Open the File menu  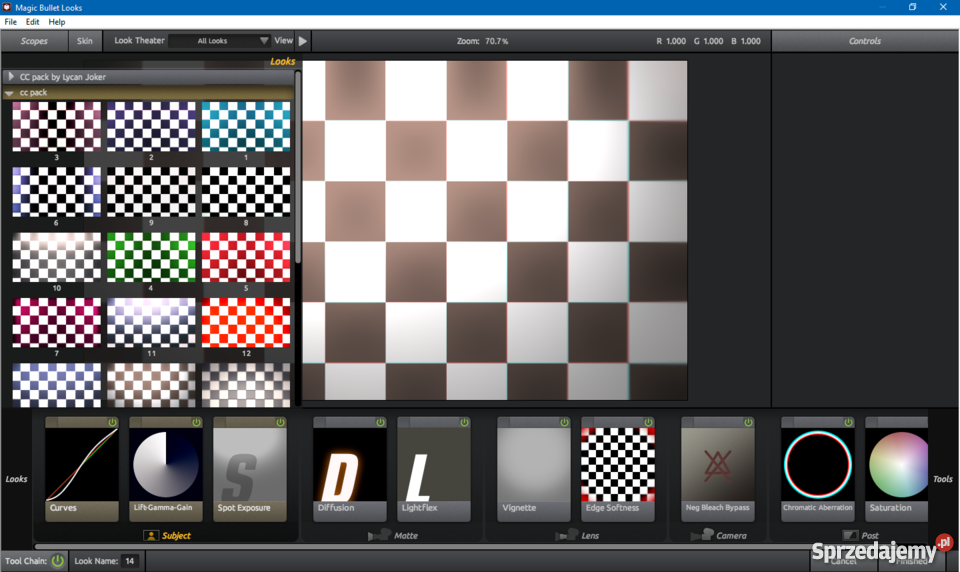pos(11,22)
